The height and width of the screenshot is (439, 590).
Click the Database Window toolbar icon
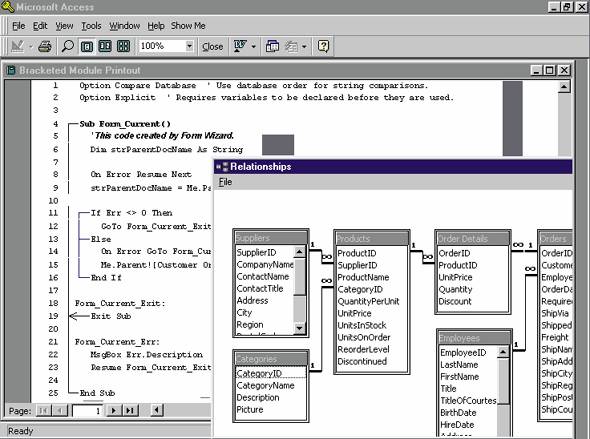coord(272,46)
